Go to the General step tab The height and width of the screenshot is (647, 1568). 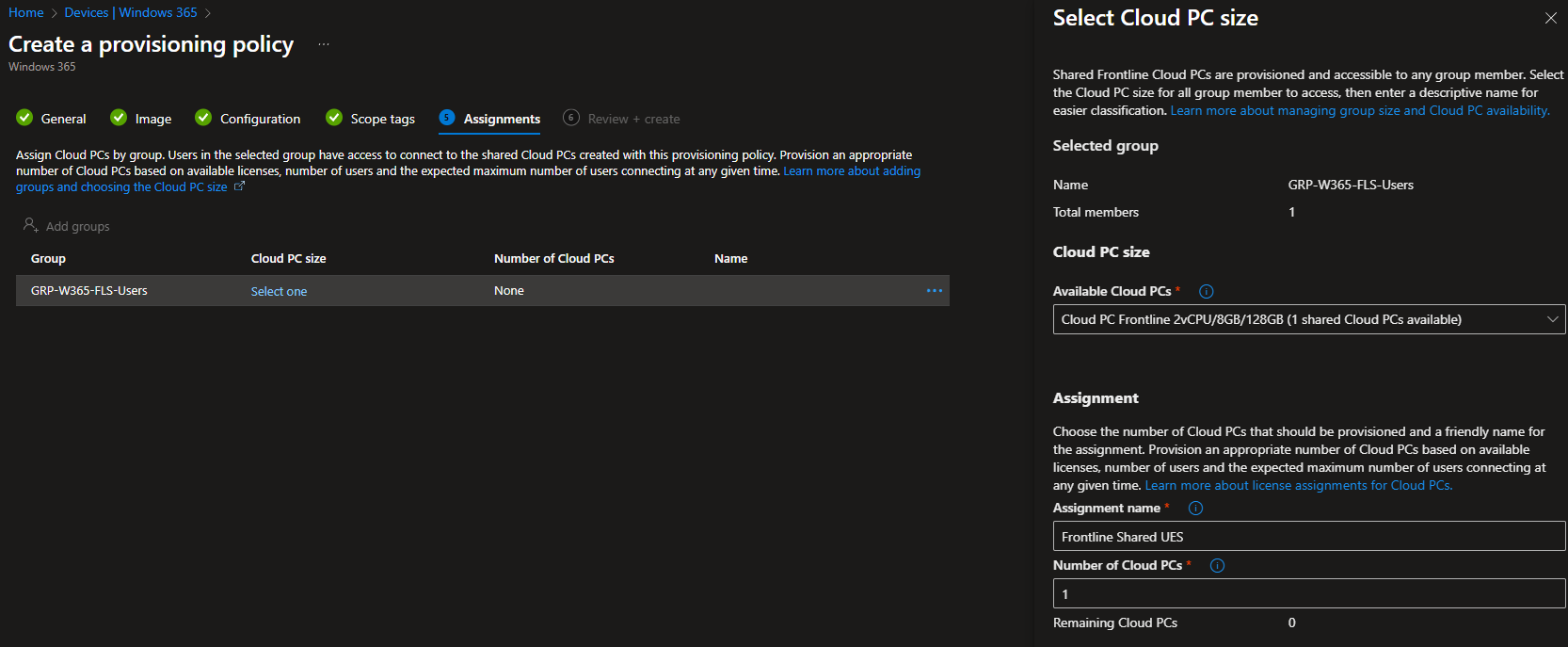pyautogui.click(x=52, y=119)
